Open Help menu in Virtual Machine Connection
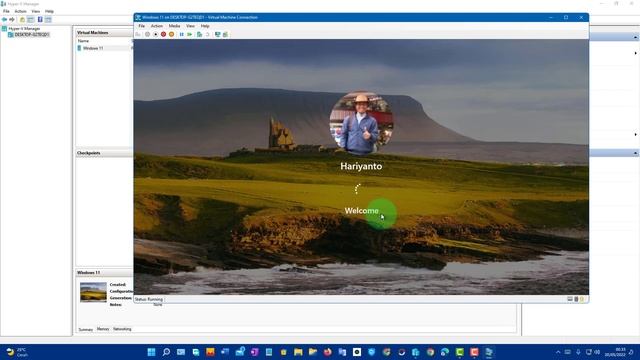Image resolution: width=640 pixels, height=360 pixels. [205, 26]
